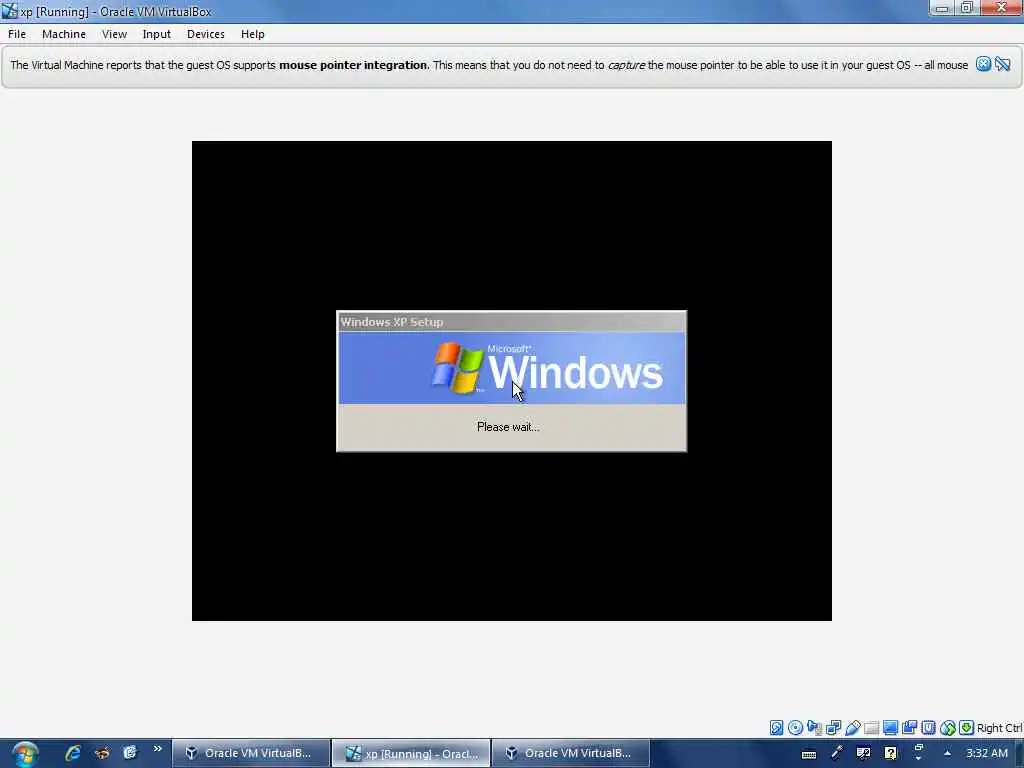The height and width of the screenshot is (768, 1024).
Task: Open the language bar options dropdown
Action: [x=918, y=757]
